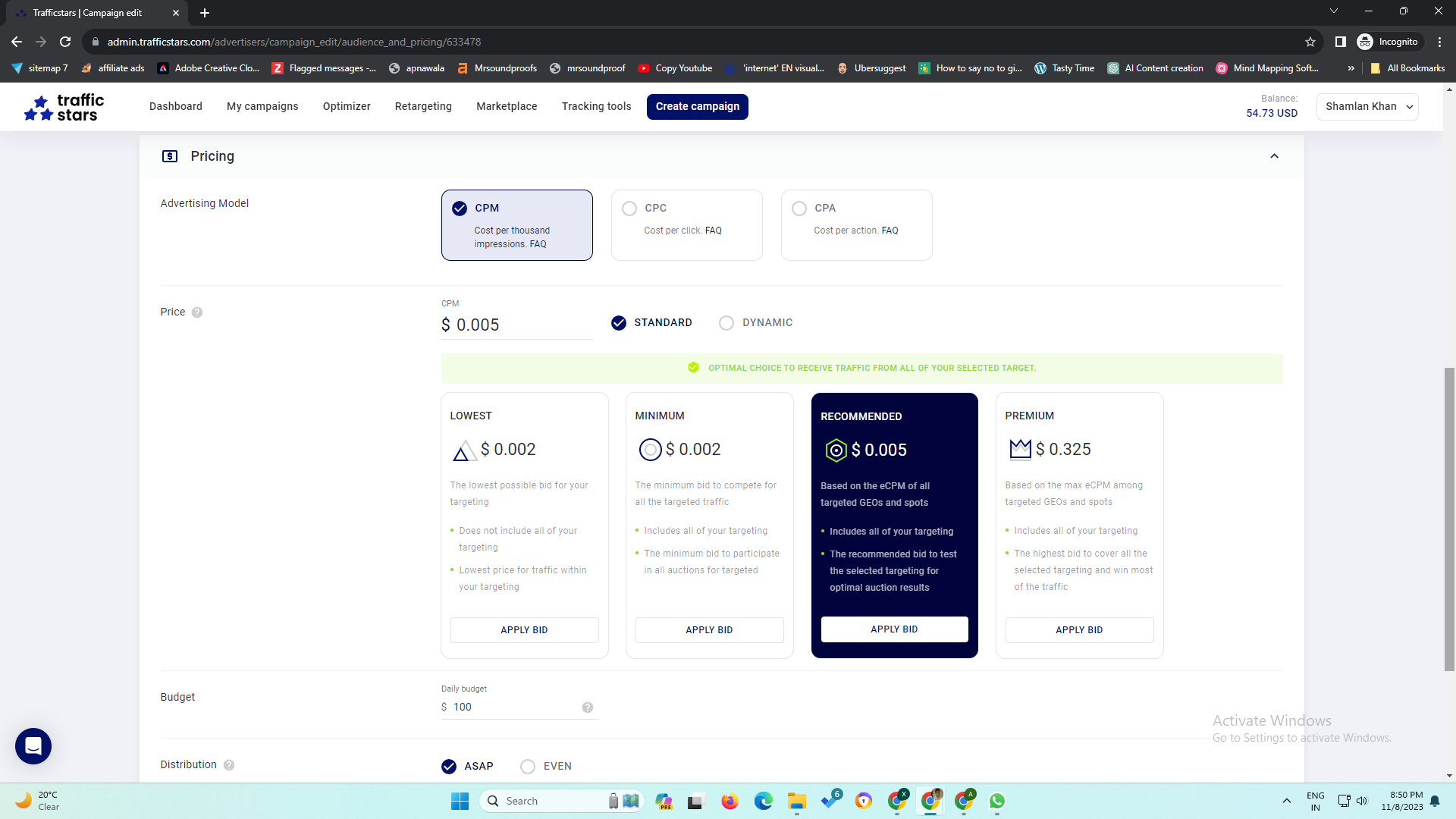Click the Pricing section dollar icon
The width and height of the screenshot is (1456, 819).
tap(170, 156)
